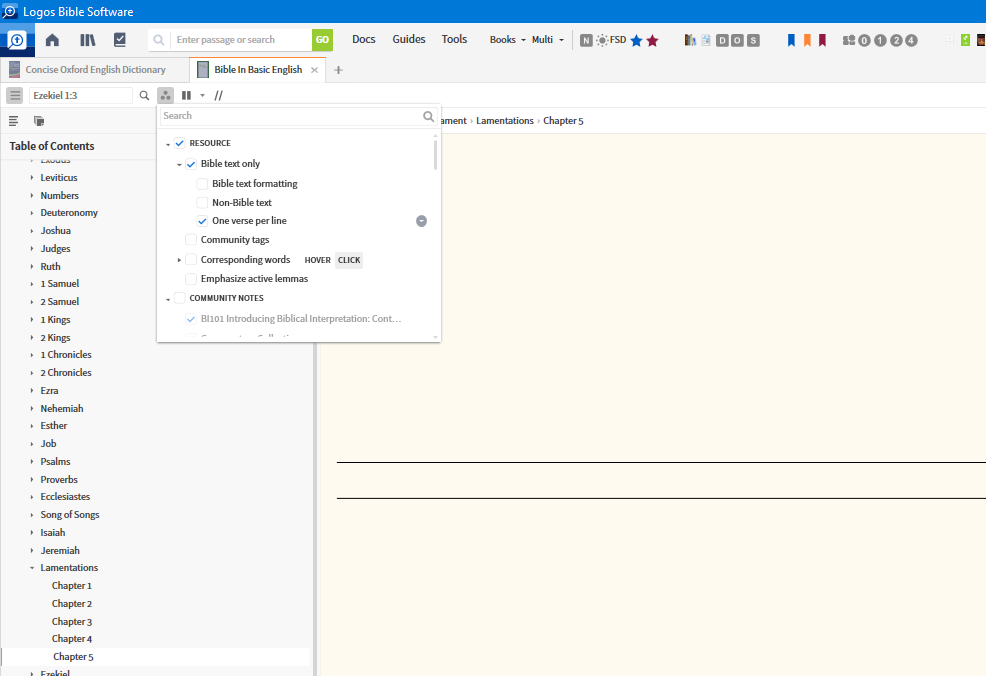Click the gray S shortcut icon

tap(753, 41)
